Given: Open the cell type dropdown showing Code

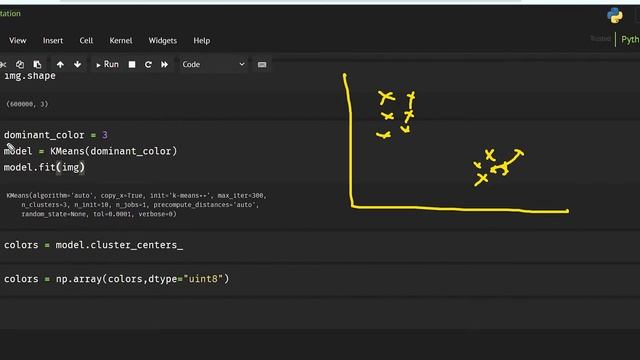Looking at the screenshot, I should pyautogui.click(x=213, y=64).
